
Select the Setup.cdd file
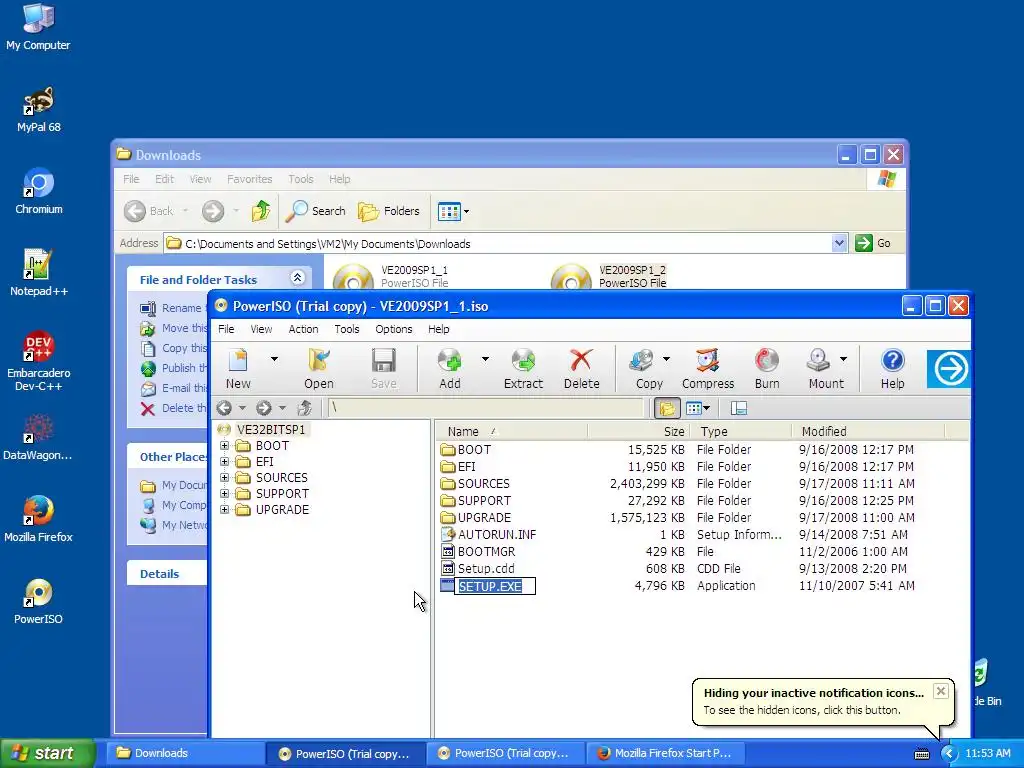486,569
